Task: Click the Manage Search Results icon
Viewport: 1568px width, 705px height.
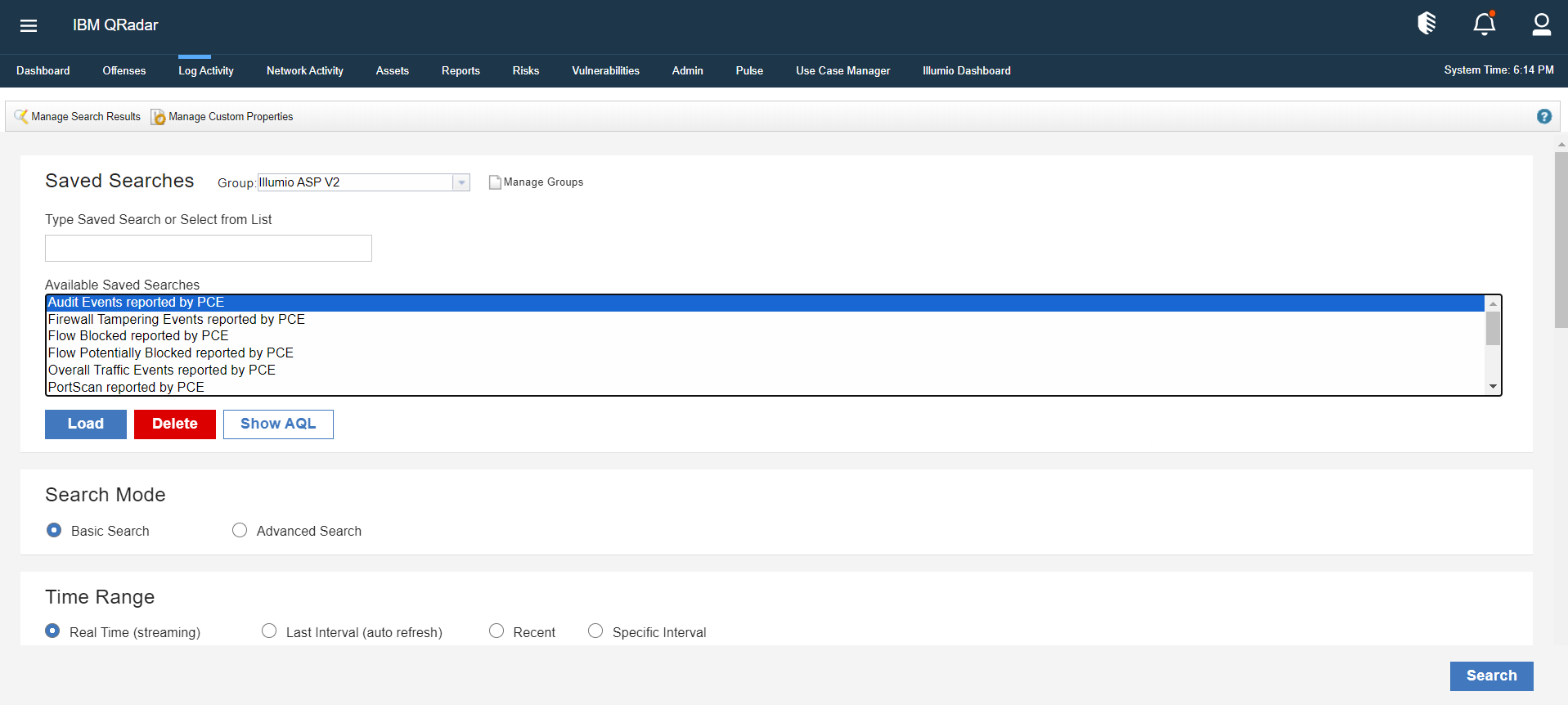Action: 21,116
